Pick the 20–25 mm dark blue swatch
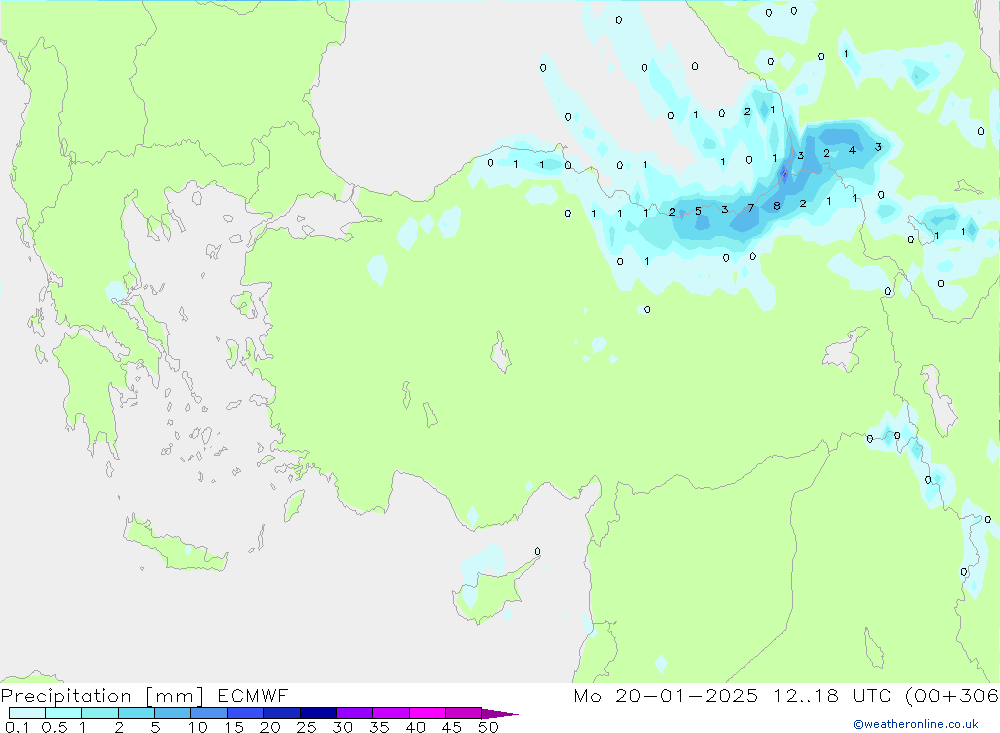This screenshot has height=733, width=1000. tap(281, 713)
